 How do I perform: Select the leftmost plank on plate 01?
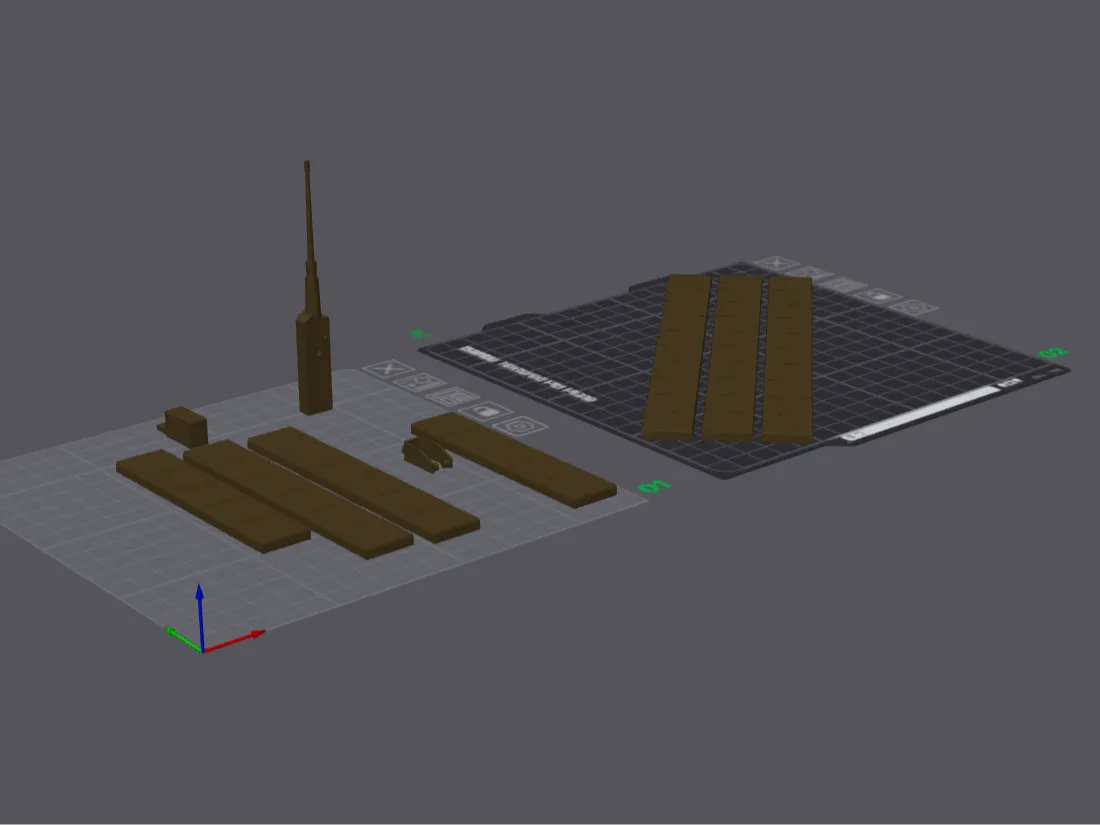tap(213, 501)
